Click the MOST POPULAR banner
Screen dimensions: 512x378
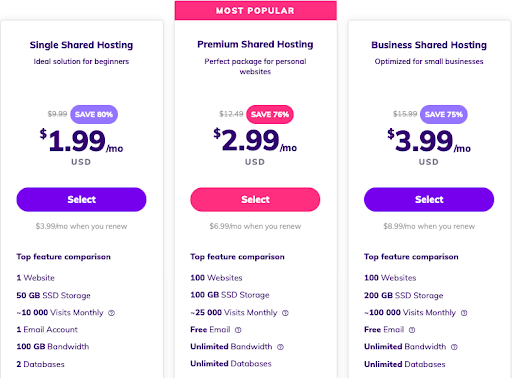[x=256, y=10]
